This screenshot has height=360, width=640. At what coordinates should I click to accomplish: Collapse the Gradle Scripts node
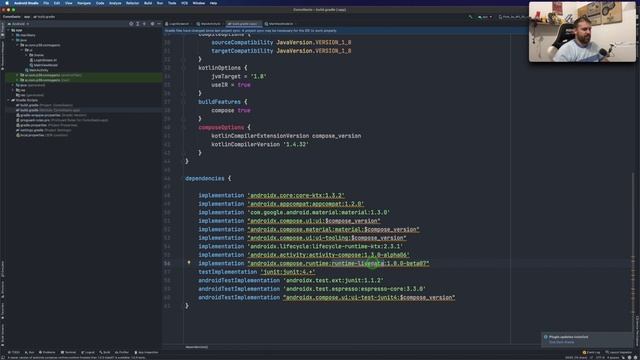pyautogui.click(x=9, y=100)
